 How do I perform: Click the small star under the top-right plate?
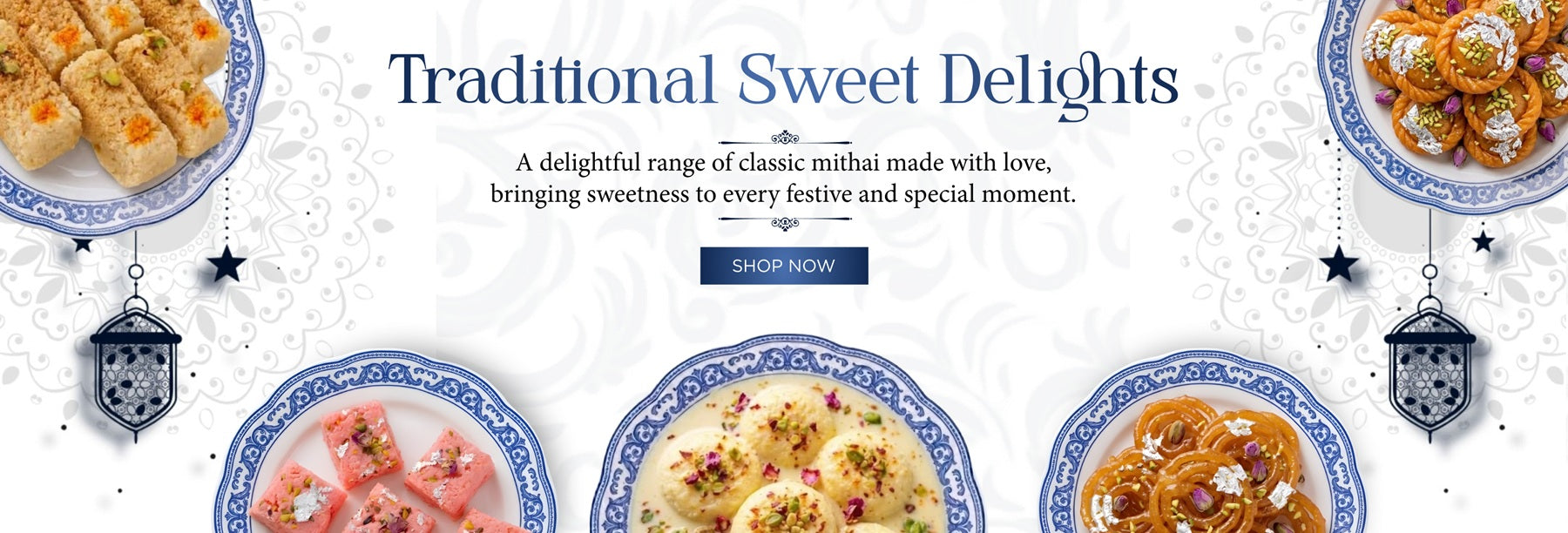(x=1483, y=240)
